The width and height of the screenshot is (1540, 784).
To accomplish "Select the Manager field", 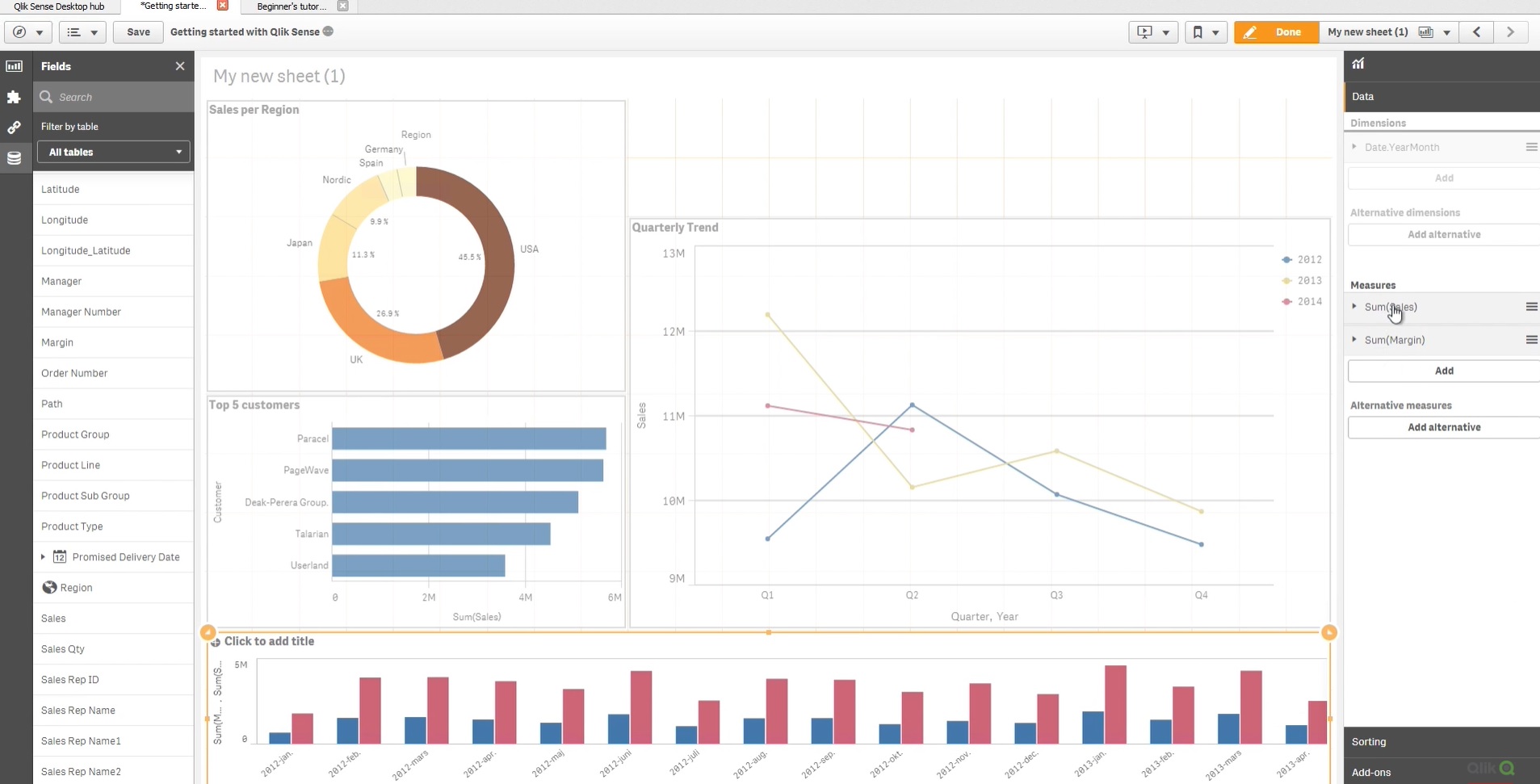I will pyautogui.click(x=113, y=281).
